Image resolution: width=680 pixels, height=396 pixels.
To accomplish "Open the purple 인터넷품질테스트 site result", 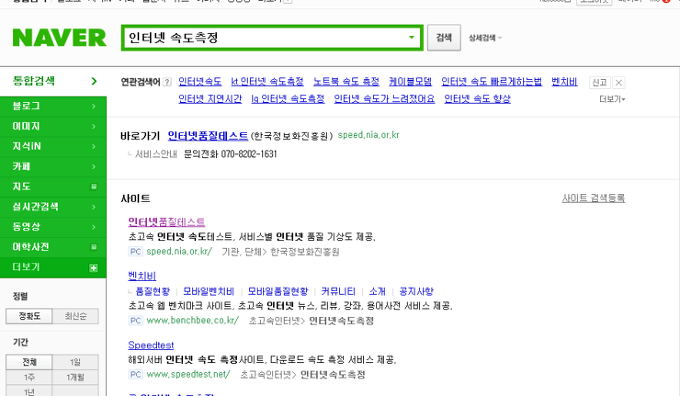I will coord(167,222).
